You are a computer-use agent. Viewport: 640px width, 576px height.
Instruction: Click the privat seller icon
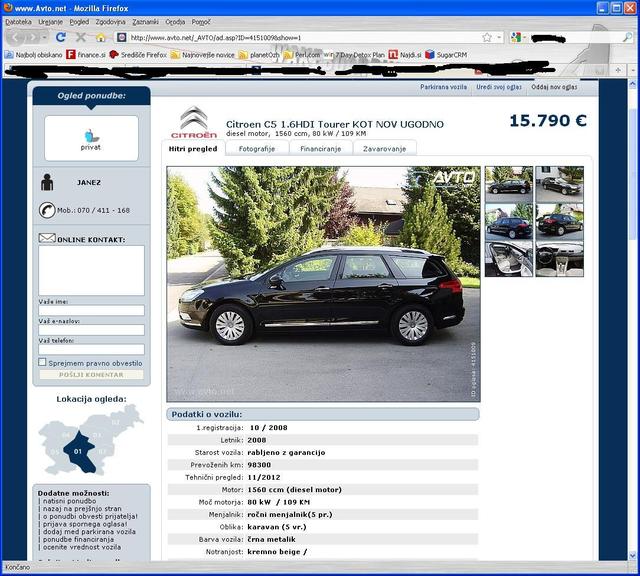pos(91,140)
